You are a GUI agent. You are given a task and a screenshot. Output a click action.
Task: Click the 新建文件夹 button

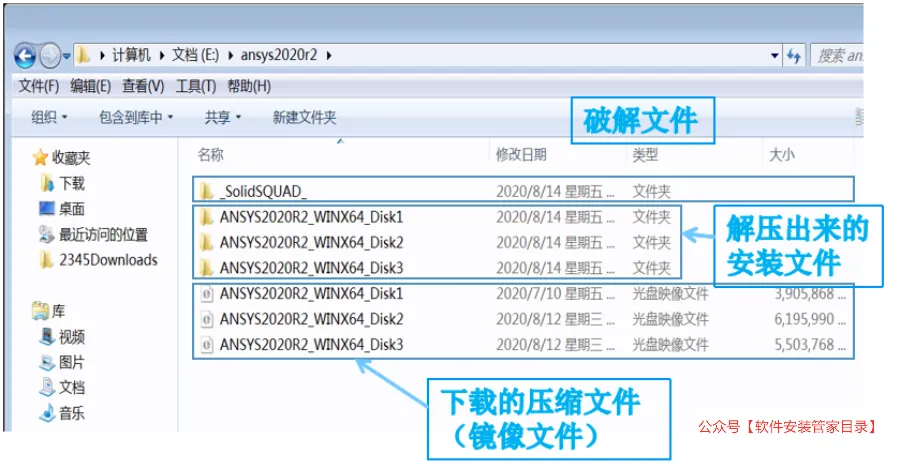(304, 117)
